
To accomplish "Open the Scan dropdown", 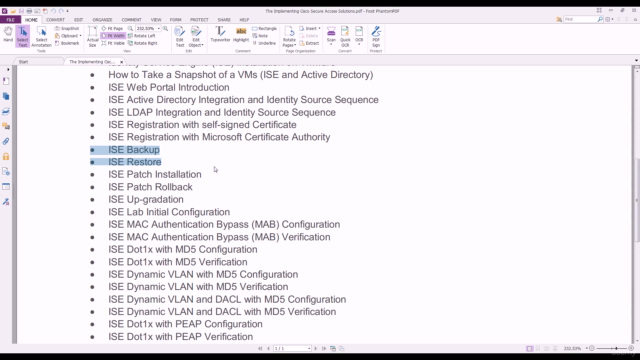I will [x=331, y=36].
